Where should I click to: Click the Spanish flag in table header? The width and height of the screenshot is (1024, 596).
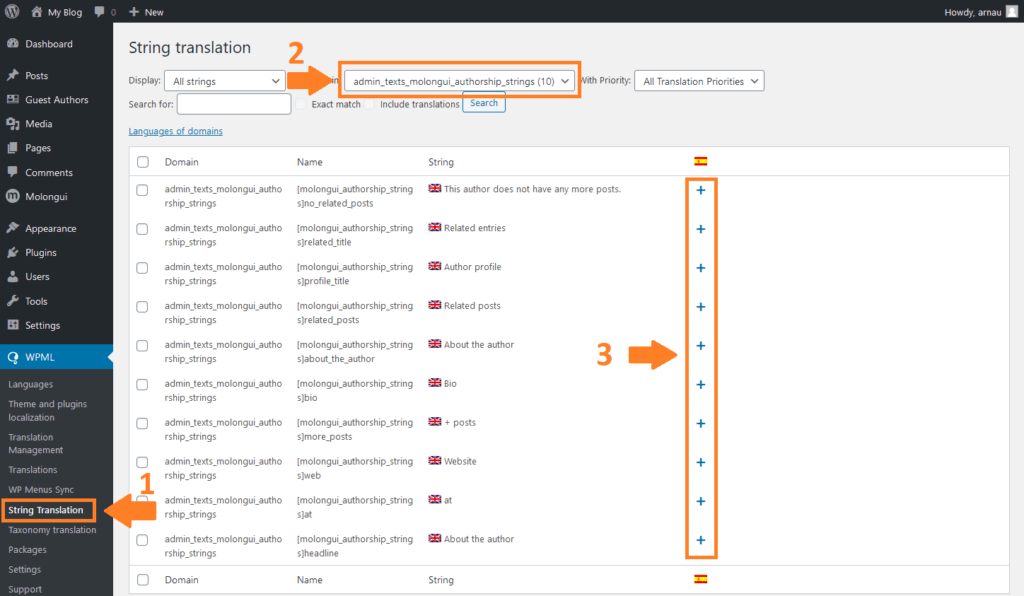tap(701, 161)
